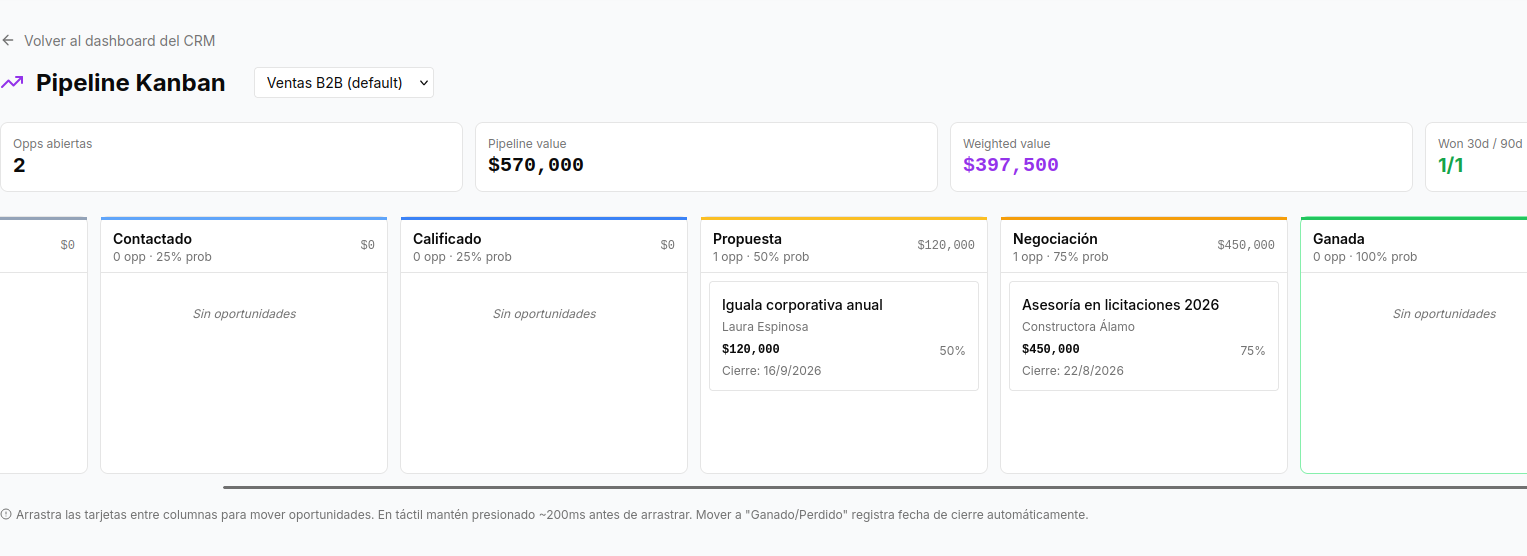
Task: Open the Ventas B2B (default) pipeline dropdown
Action: (x=344, y=83)
